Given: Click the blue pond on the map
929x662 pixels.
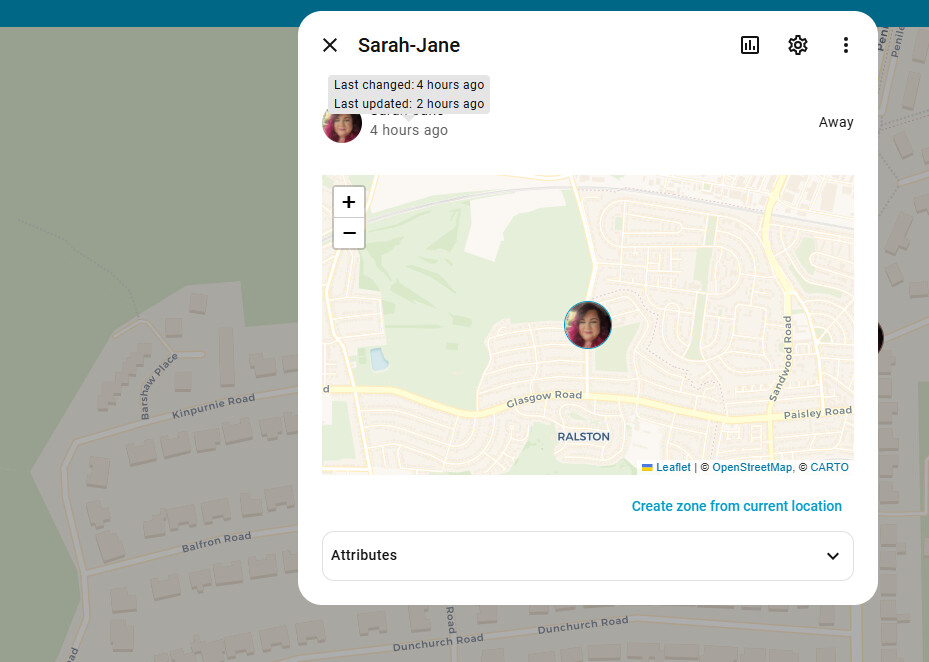Looking at the screenshot, I should click(376, 359).
